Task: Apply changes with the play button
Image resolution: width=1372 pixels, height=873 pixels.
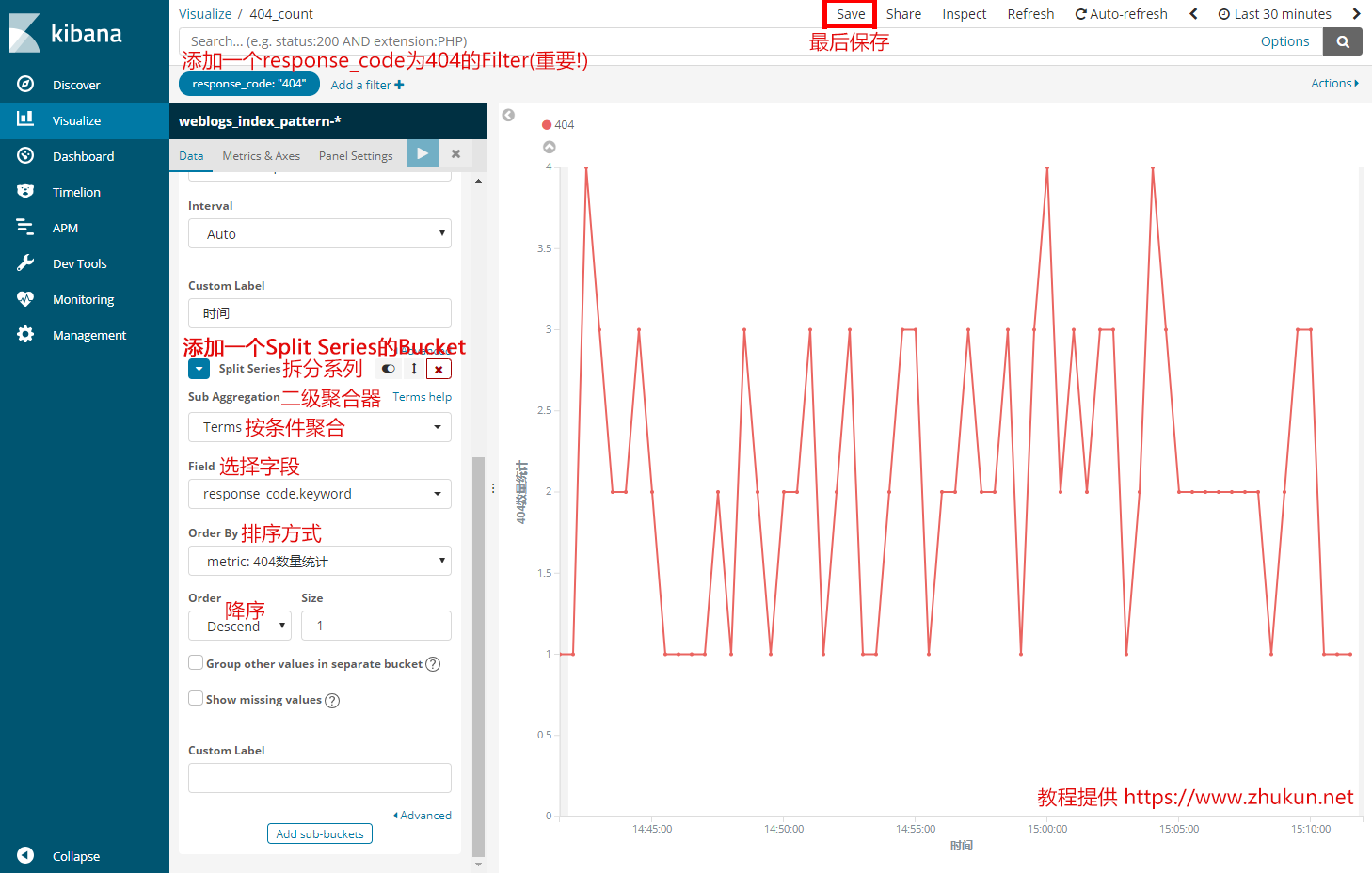Action: 423,153
